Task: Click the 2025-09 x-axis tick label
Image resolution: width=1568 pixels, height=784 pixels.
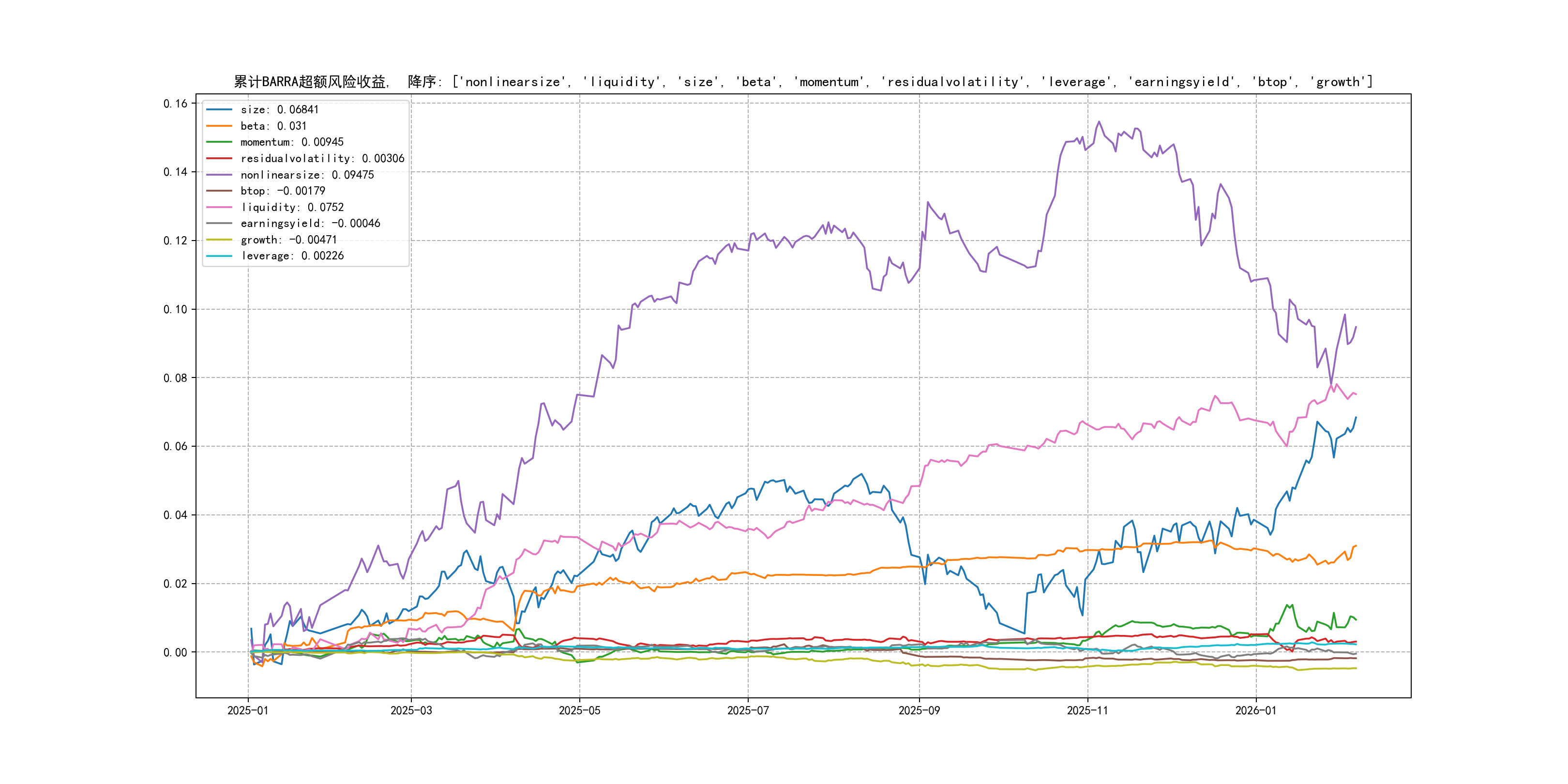Action: [x=919, y=711]
